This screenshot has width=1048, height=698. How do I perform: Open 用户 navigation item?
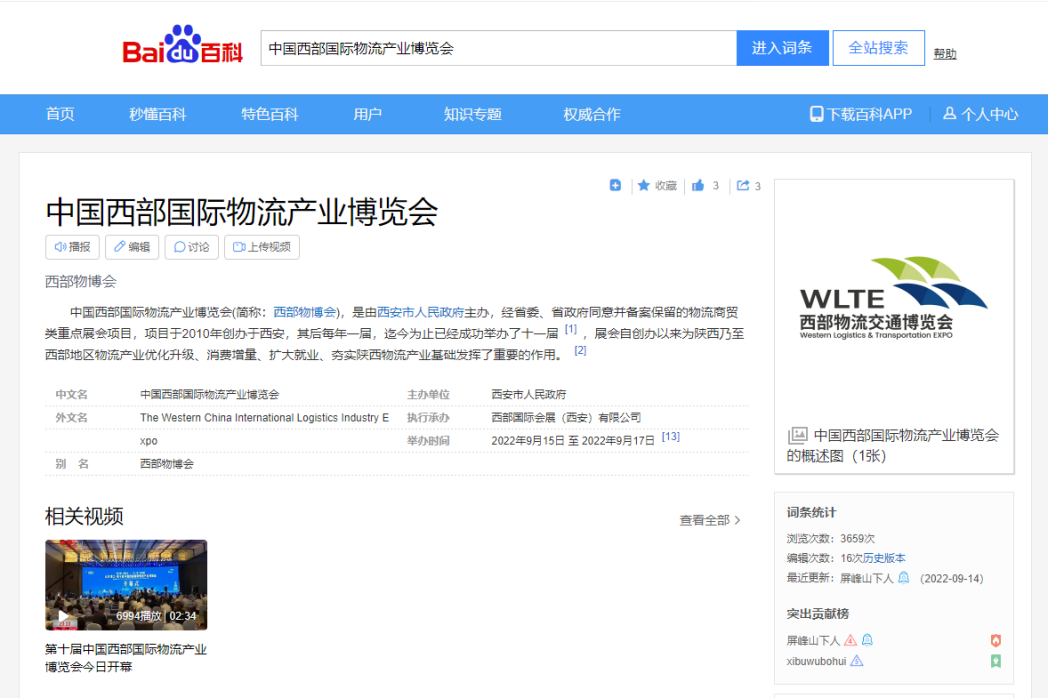(x=368, y=114)
